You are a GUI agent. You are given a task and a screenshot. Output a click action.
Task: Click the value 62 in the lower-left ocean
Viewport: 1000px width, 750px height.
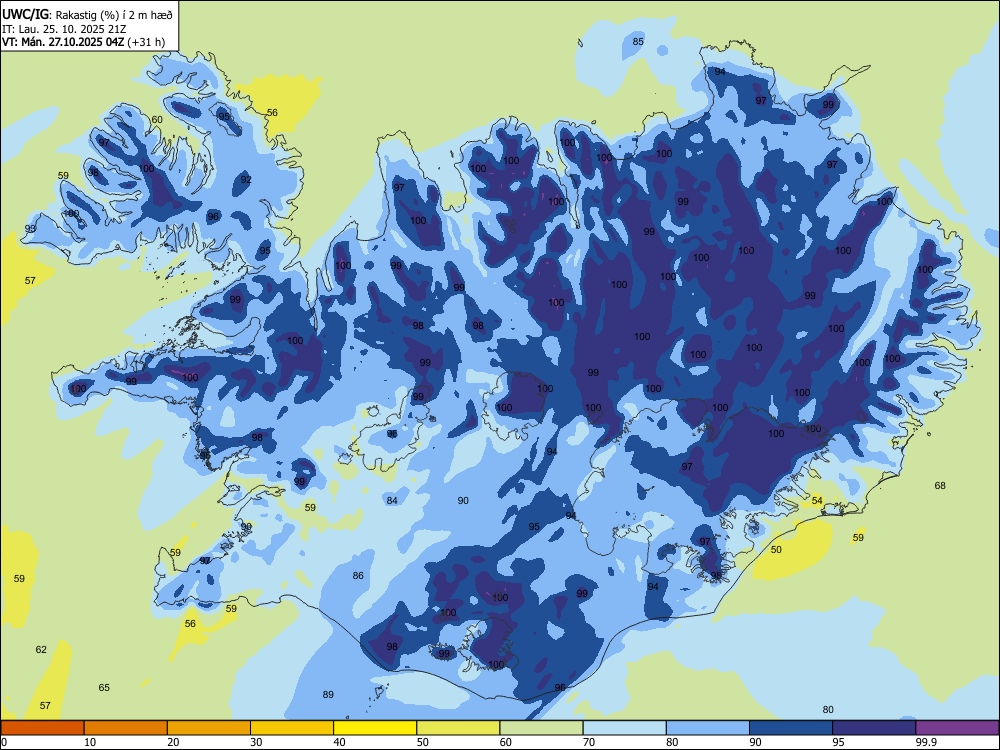click(41, 649)
